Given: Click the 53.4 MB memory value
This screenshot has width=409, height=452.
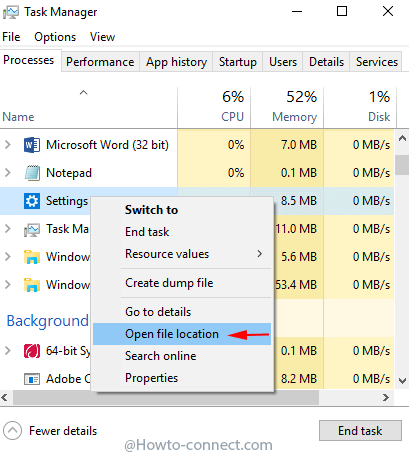Looking at the screenshot, I should [296, 285].
